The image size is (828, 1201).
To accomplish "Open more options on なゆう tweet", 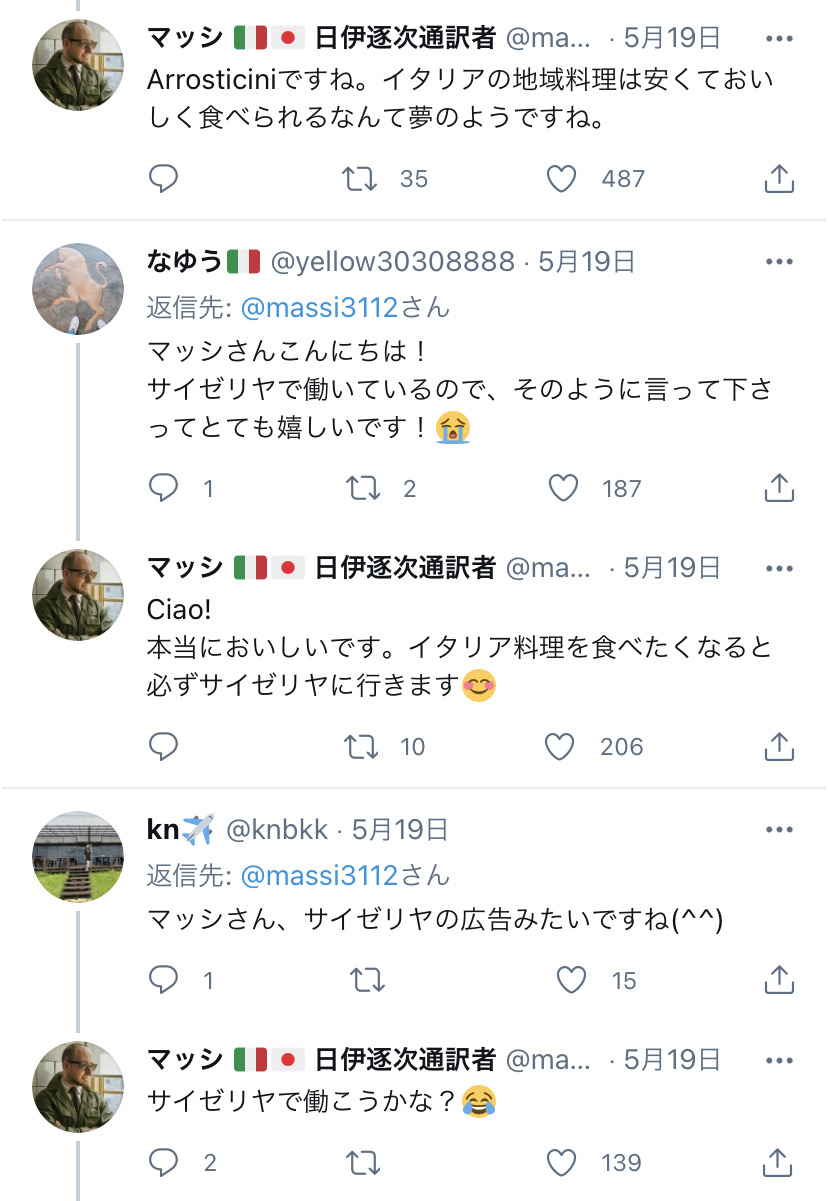I will [x=779, y=262].
